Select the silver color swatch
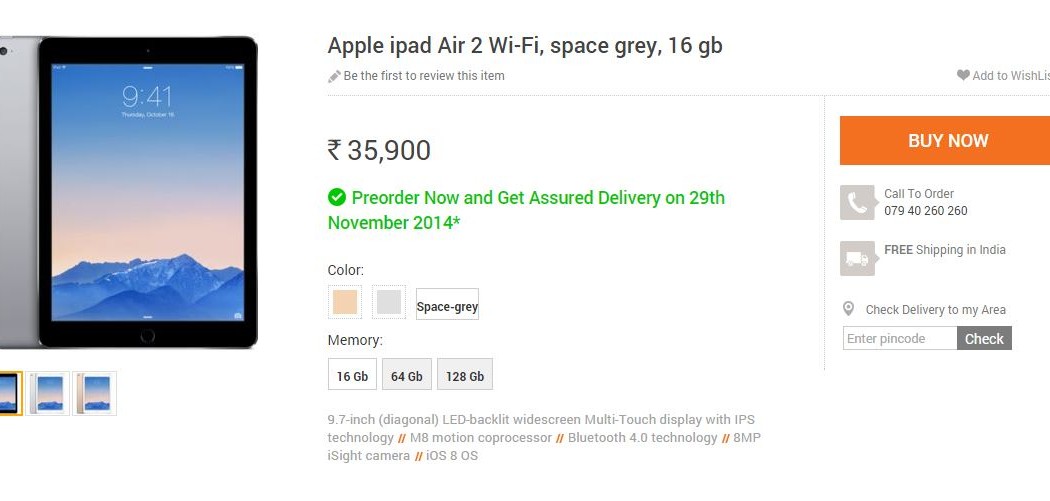This screenshot has height=501, width=1050. [389, 303]
